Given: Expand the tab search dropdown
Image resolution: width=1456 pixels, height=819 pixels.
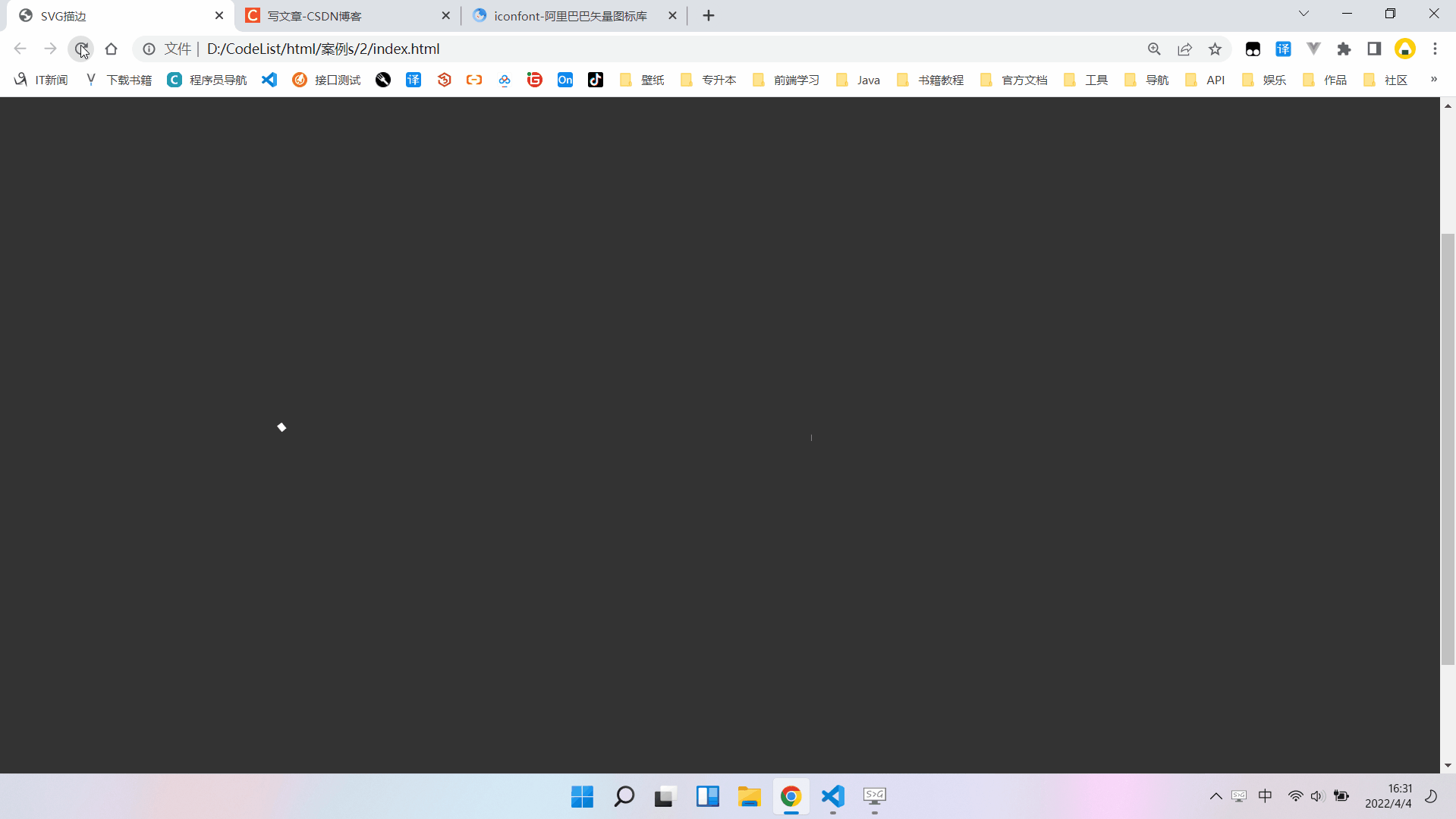Looking at the screenshot, I should [1303, 14].
